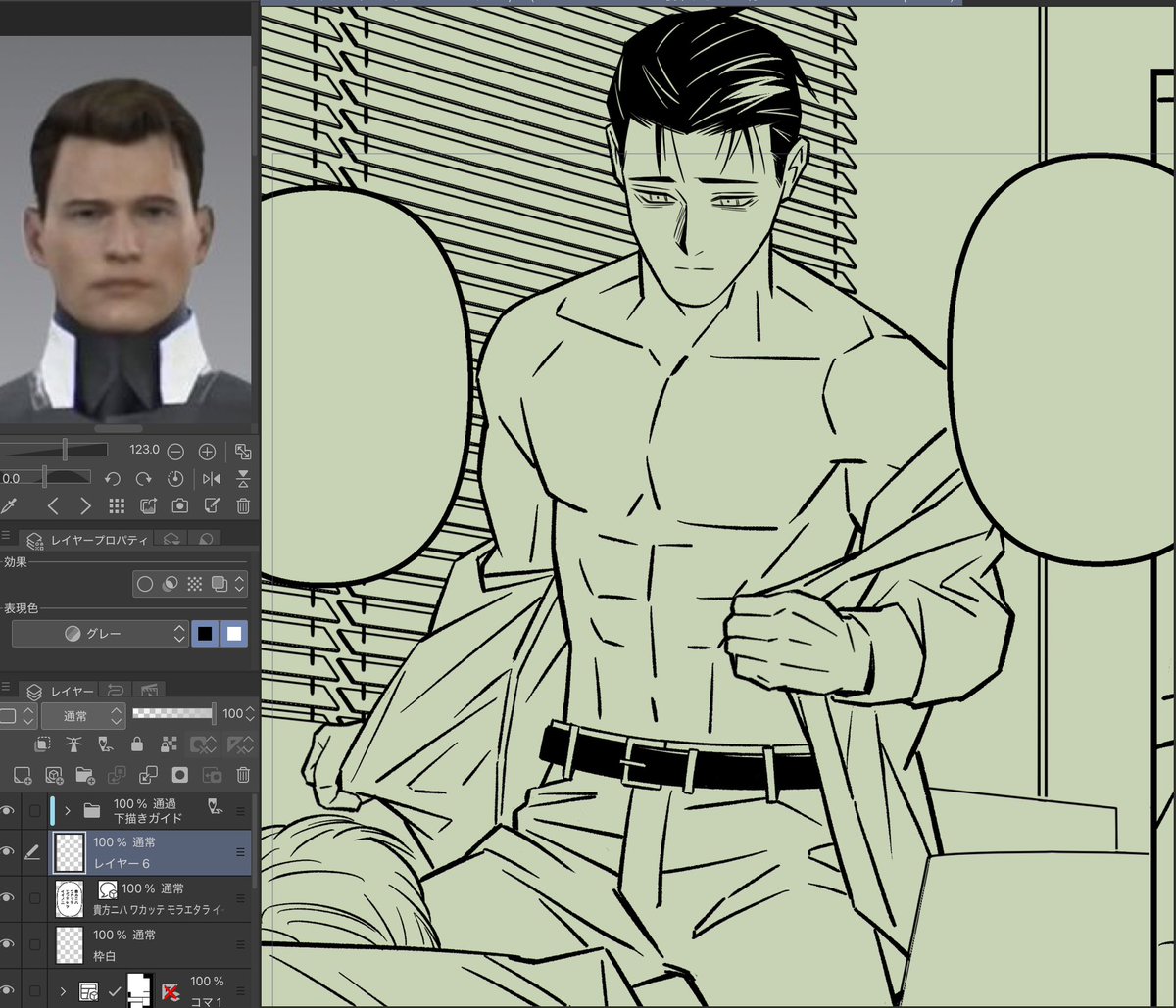Screen dimensions: 1176x1008
Task: Tick checkbox of 下描きガイド folder
Action: (35, 810)
